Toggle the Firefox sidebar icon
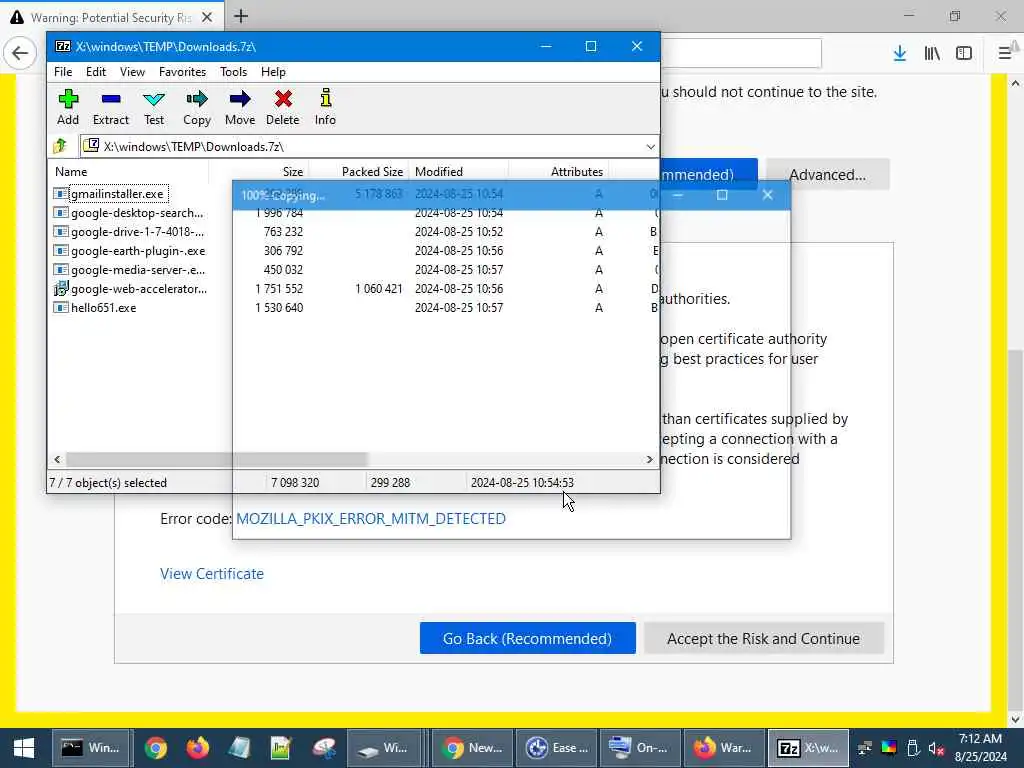 pyautogui.click(x=964, y=54)
